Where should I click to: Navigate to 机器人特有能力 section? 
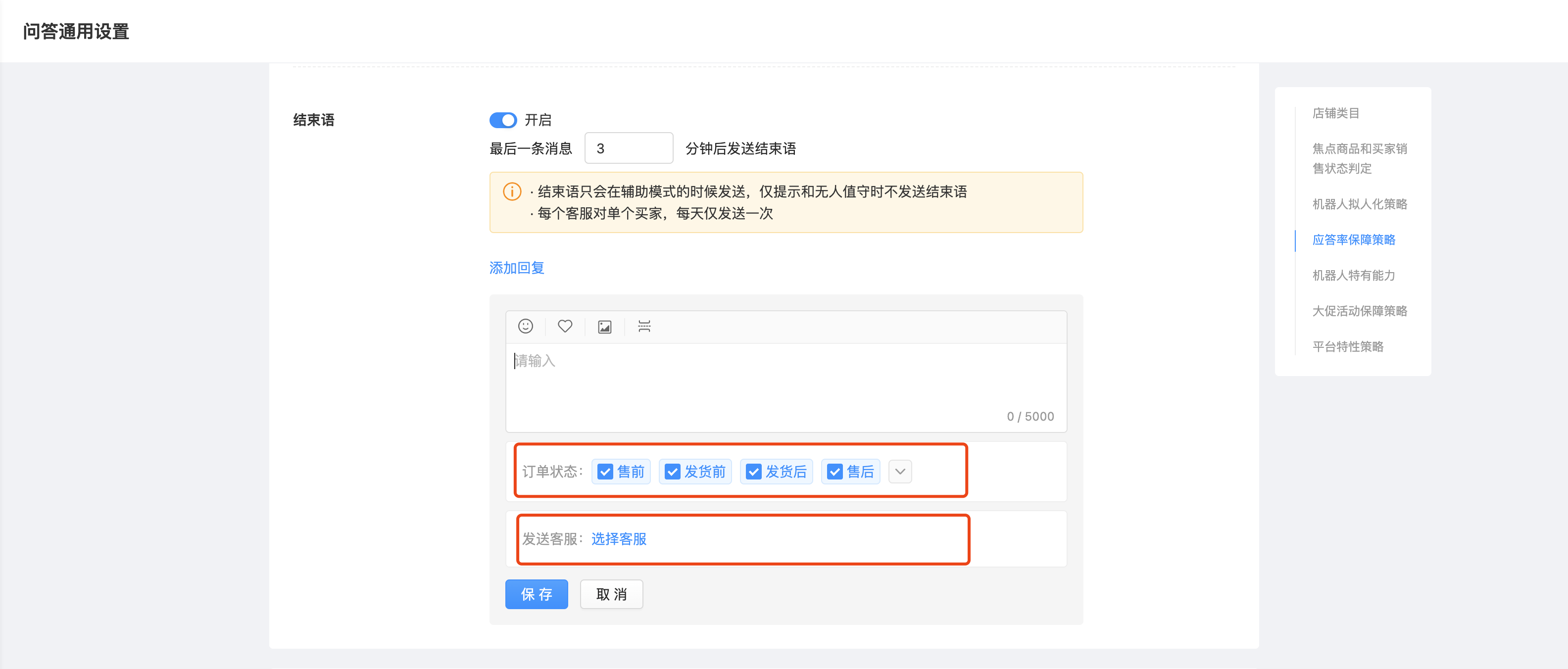[1354, 275]
